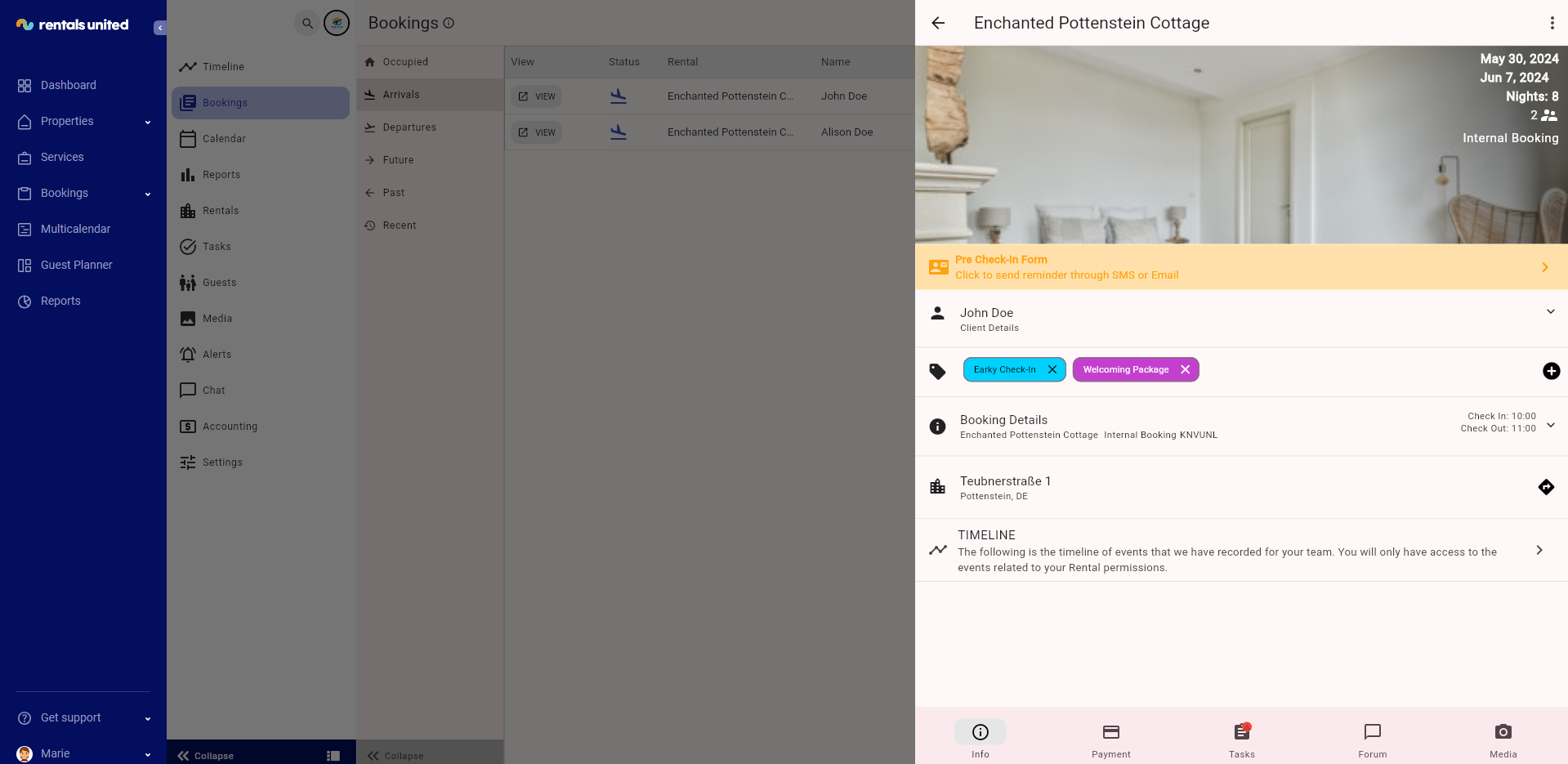Screen dimensions: 1568x764
Task: Open Reports item in grey menu
Action: pos(261,175)
